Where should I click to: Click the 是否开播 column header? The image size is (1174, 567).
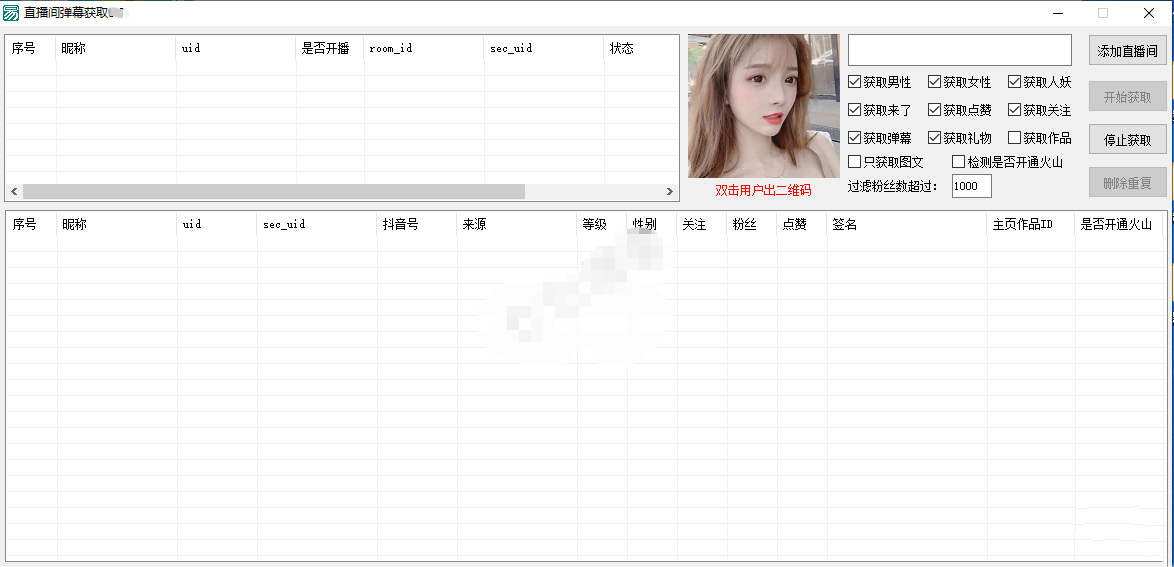329,48
